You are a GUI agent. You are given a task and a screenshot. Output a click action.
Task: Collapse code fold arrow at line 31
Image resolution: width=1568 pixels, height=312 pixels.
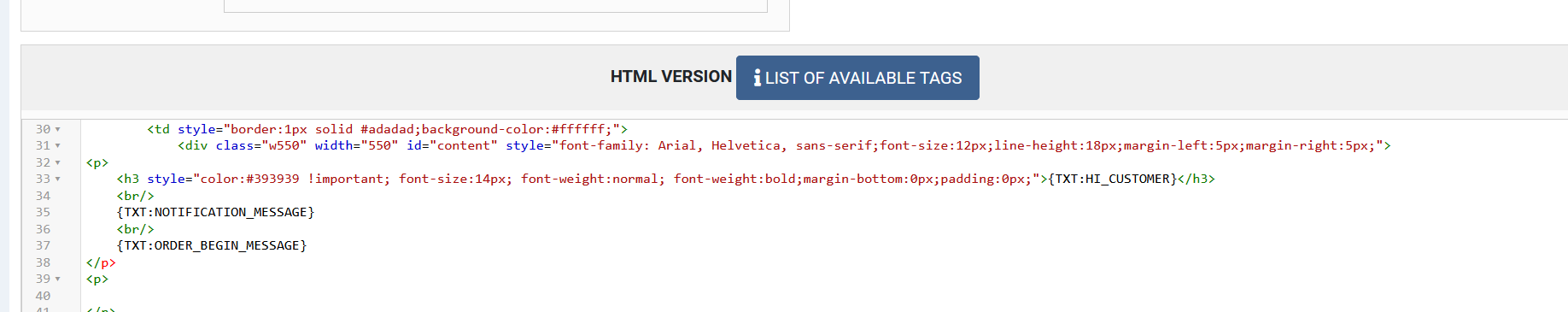(x=58, y=146)
